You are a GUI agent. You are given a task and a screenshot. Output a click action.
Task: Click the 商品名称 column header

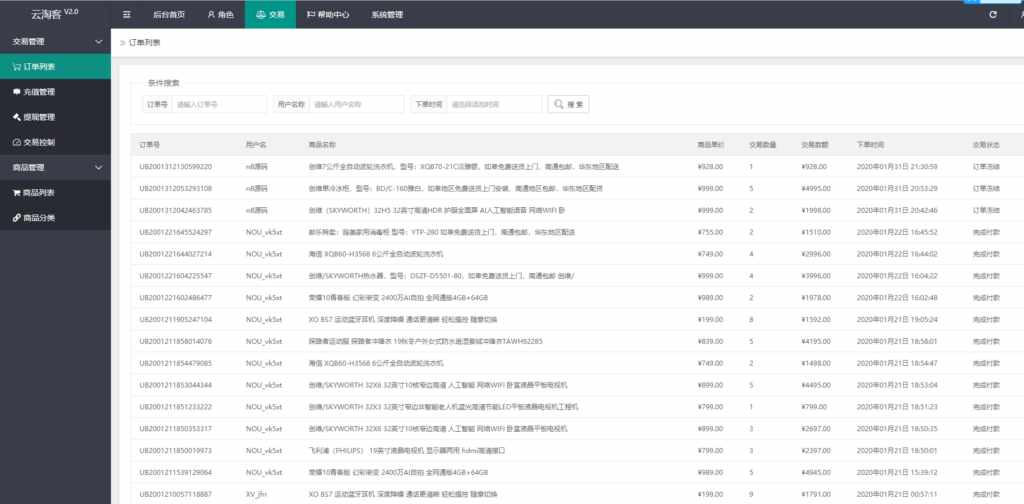click(x=322, y=145)
